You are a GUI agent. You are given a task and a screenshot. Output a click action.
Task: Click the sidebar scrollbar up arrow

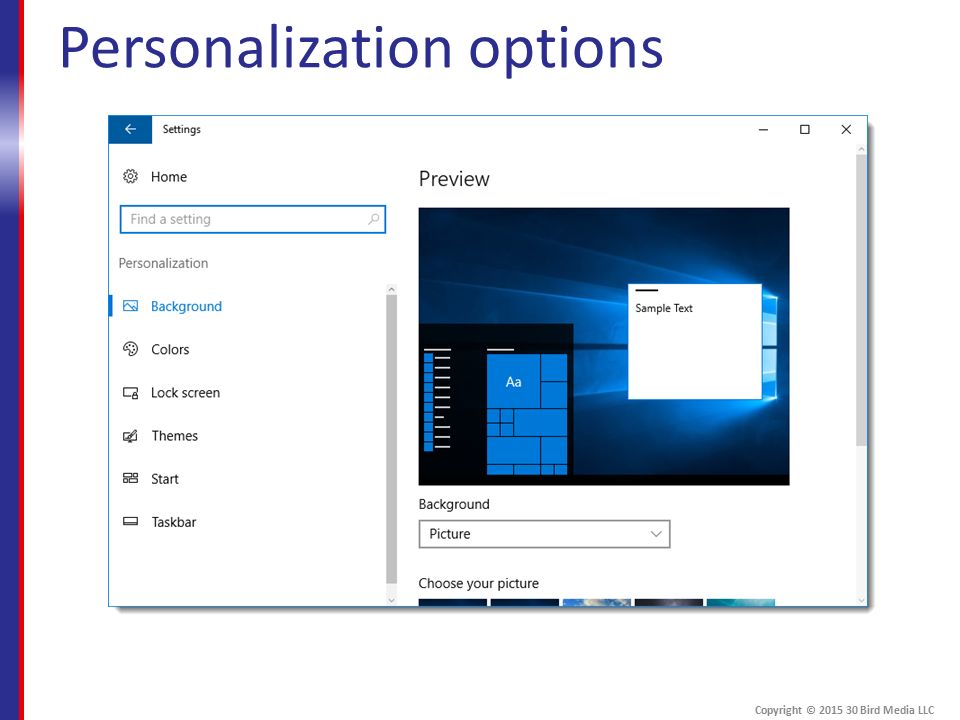[x=391, y=289]
